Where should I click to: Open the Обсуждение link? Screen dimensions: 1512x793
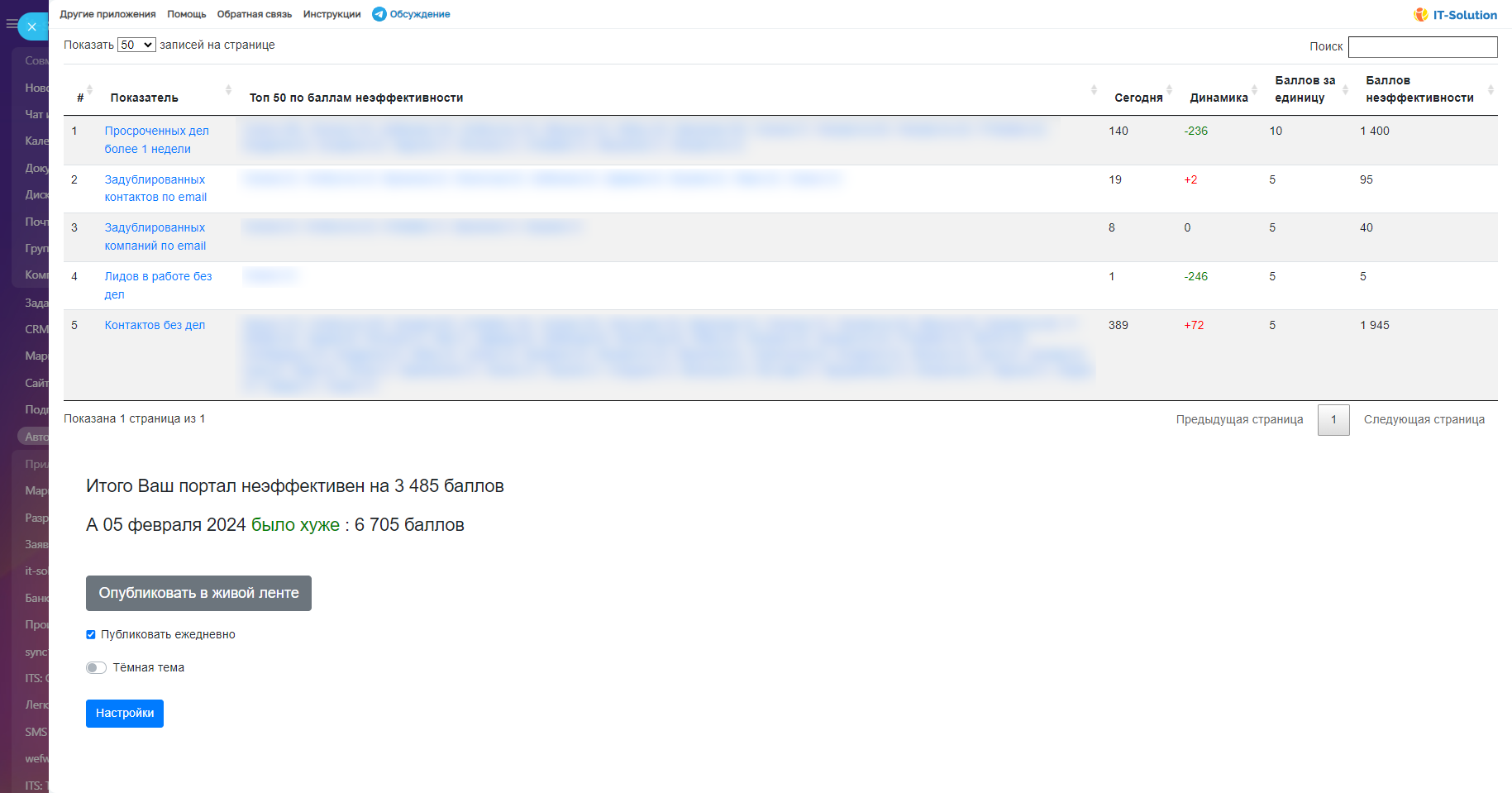tap(420, 14)
